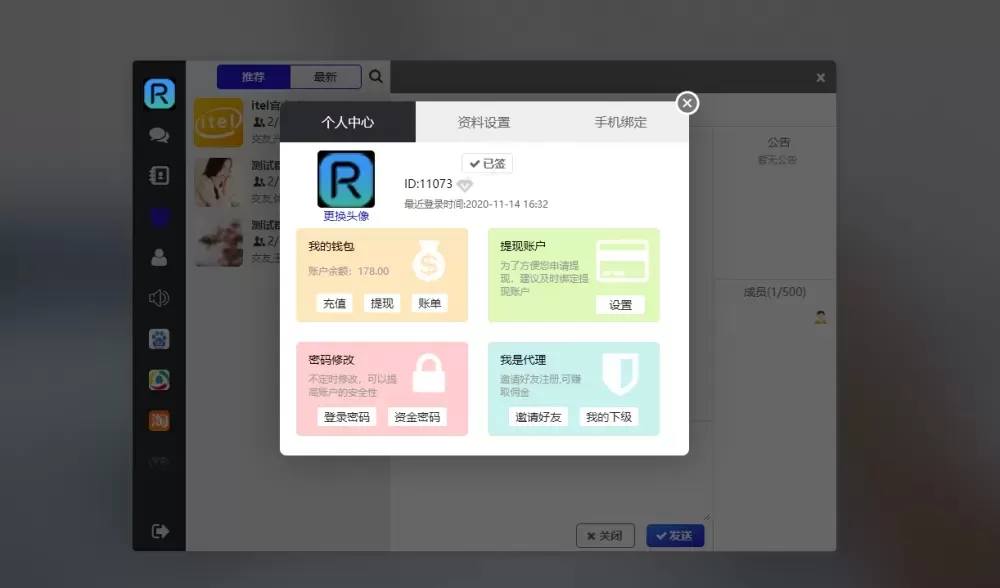
Task: Click the search magnifier icon
Action: tap(375, 76)
